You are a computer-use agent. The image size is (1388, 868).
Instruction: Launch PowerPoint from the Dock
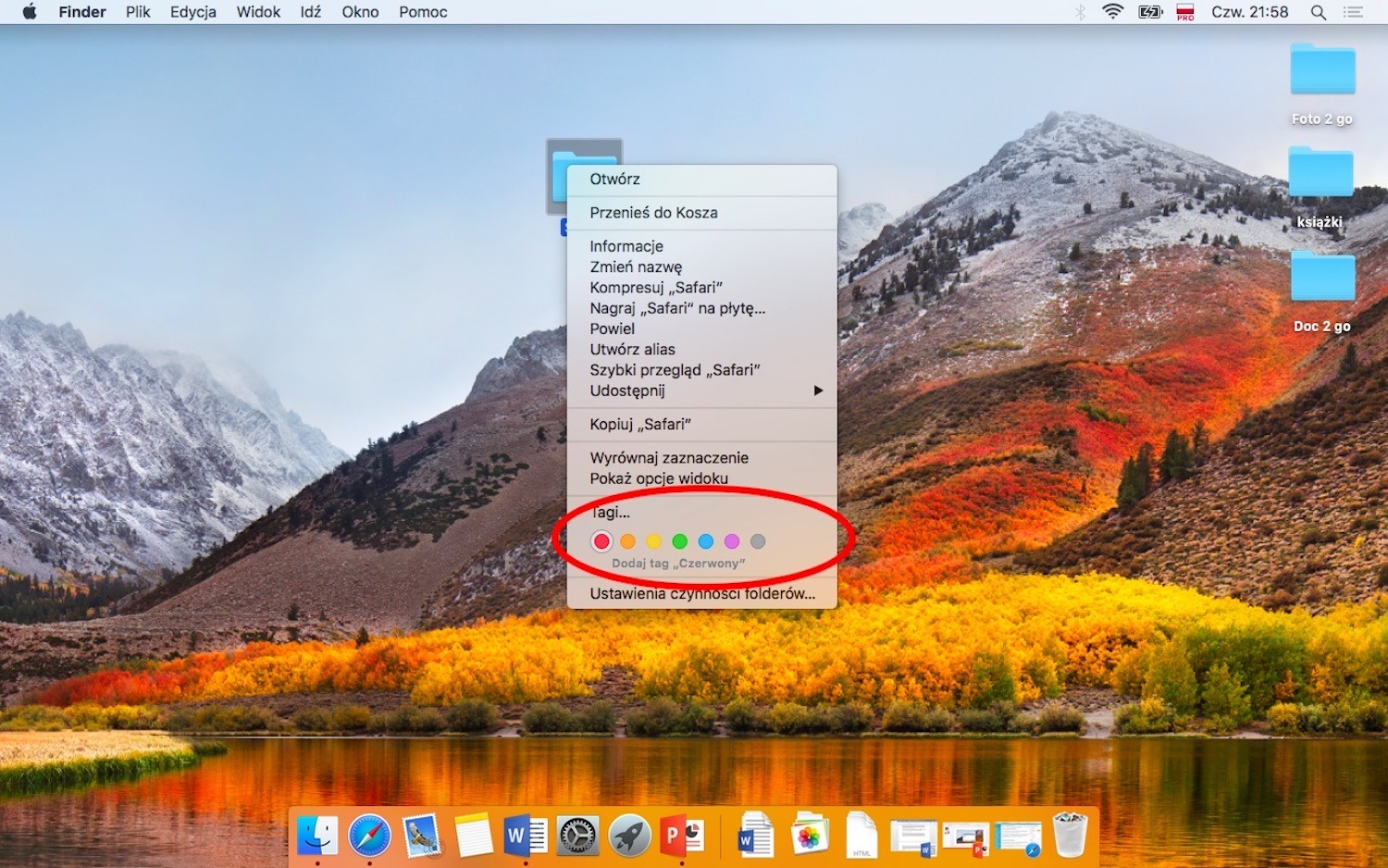point(681,837)
